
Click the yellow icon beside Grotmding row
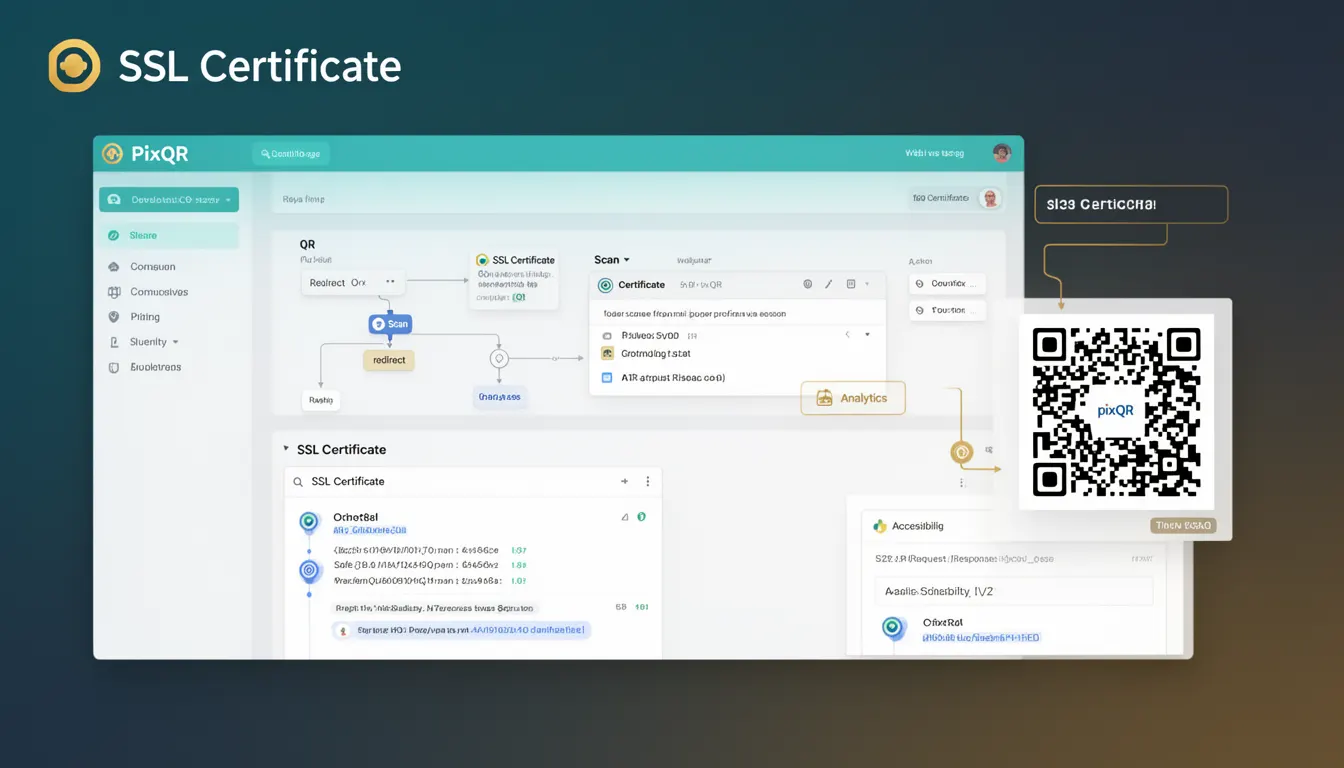click(607, 354)
